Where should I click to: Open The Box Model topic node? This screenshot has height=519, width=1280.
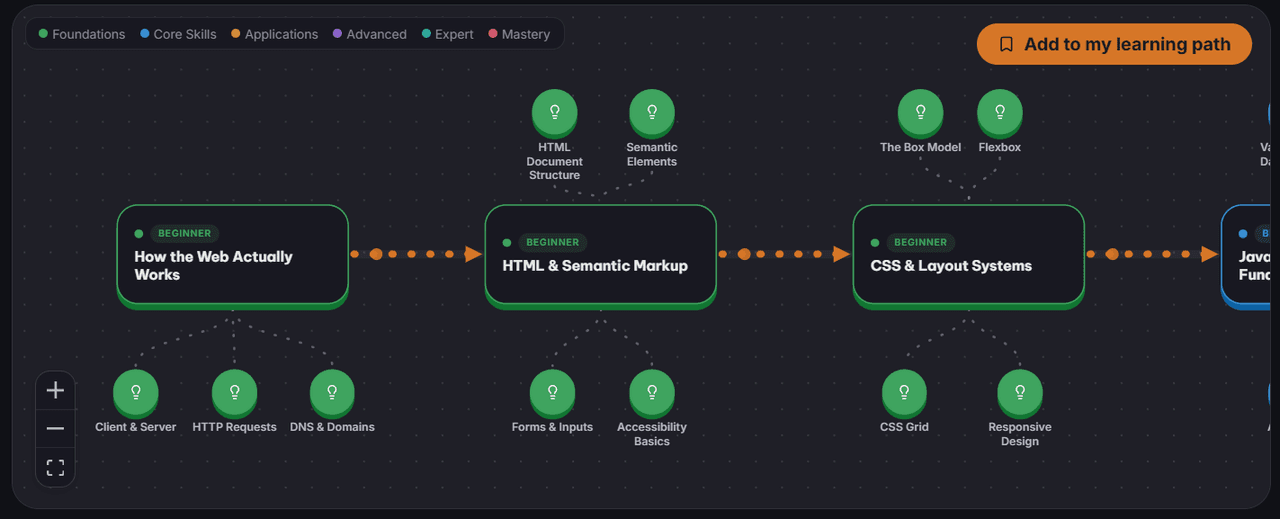(x=920, y=112)
